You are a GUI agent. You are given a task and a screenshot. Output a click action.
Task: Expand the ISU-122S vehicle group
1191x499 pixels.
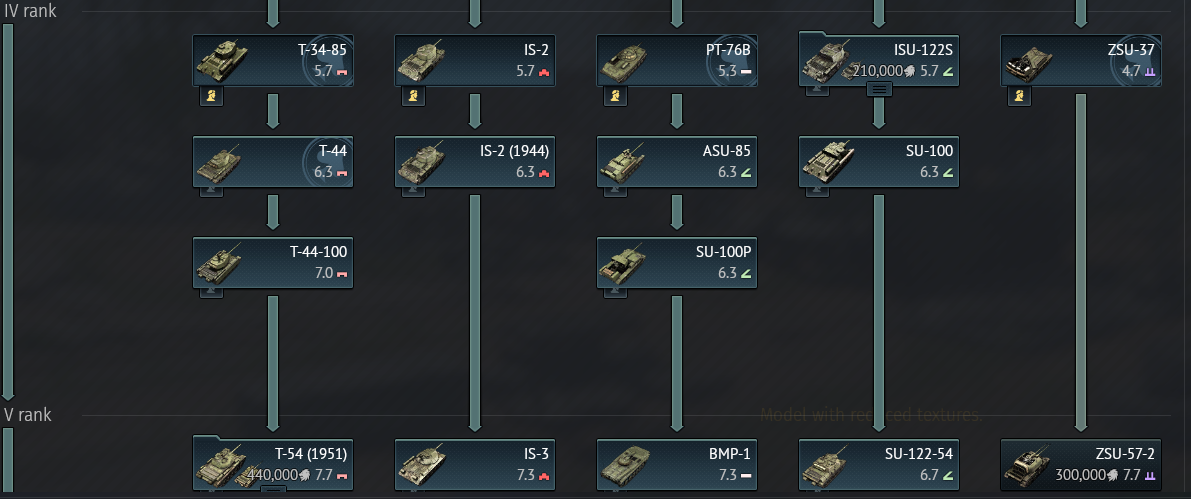[x=880, y=89]
